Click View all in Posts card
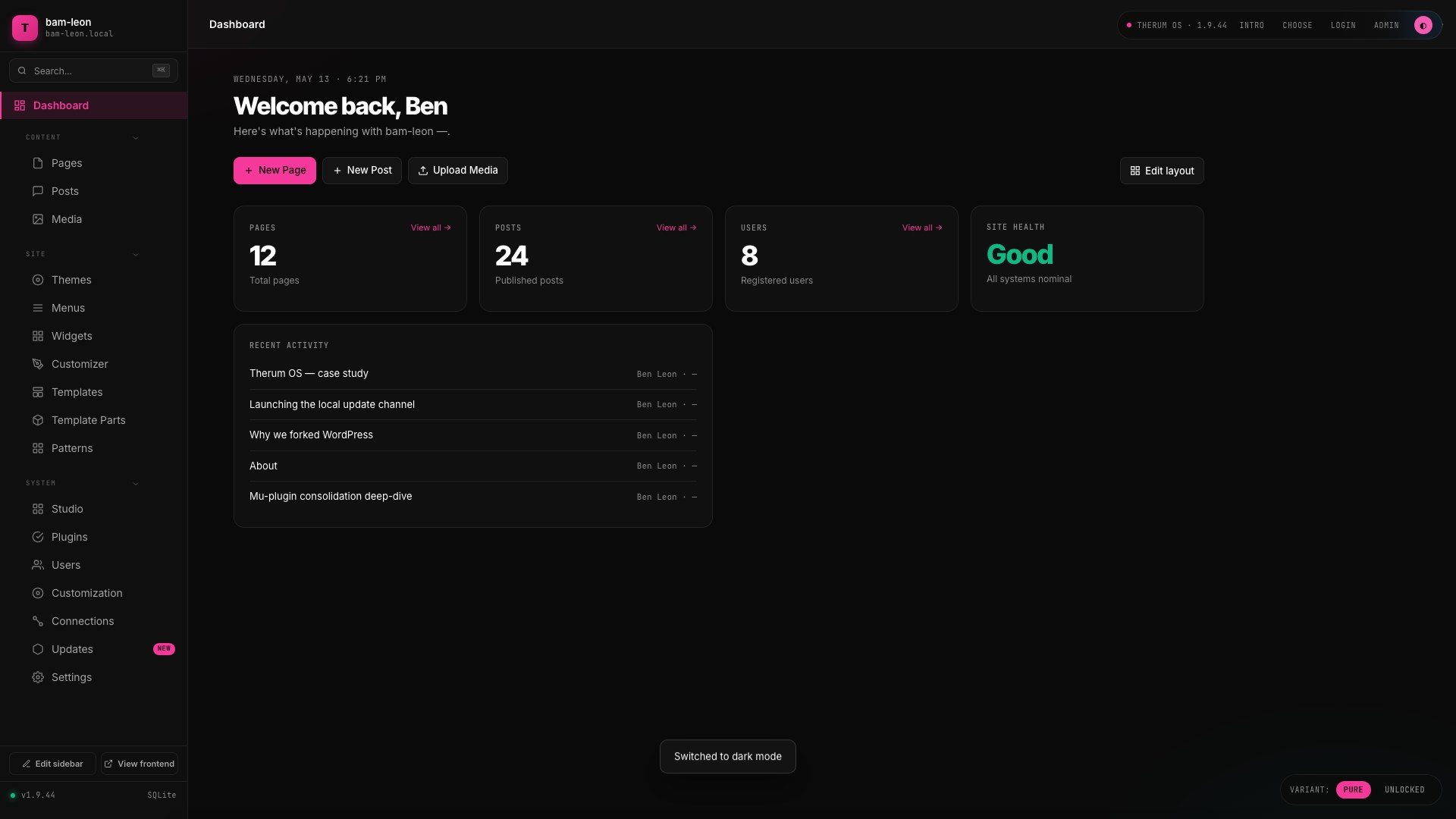Viewport: 1456px width, 819px height. 676,227
